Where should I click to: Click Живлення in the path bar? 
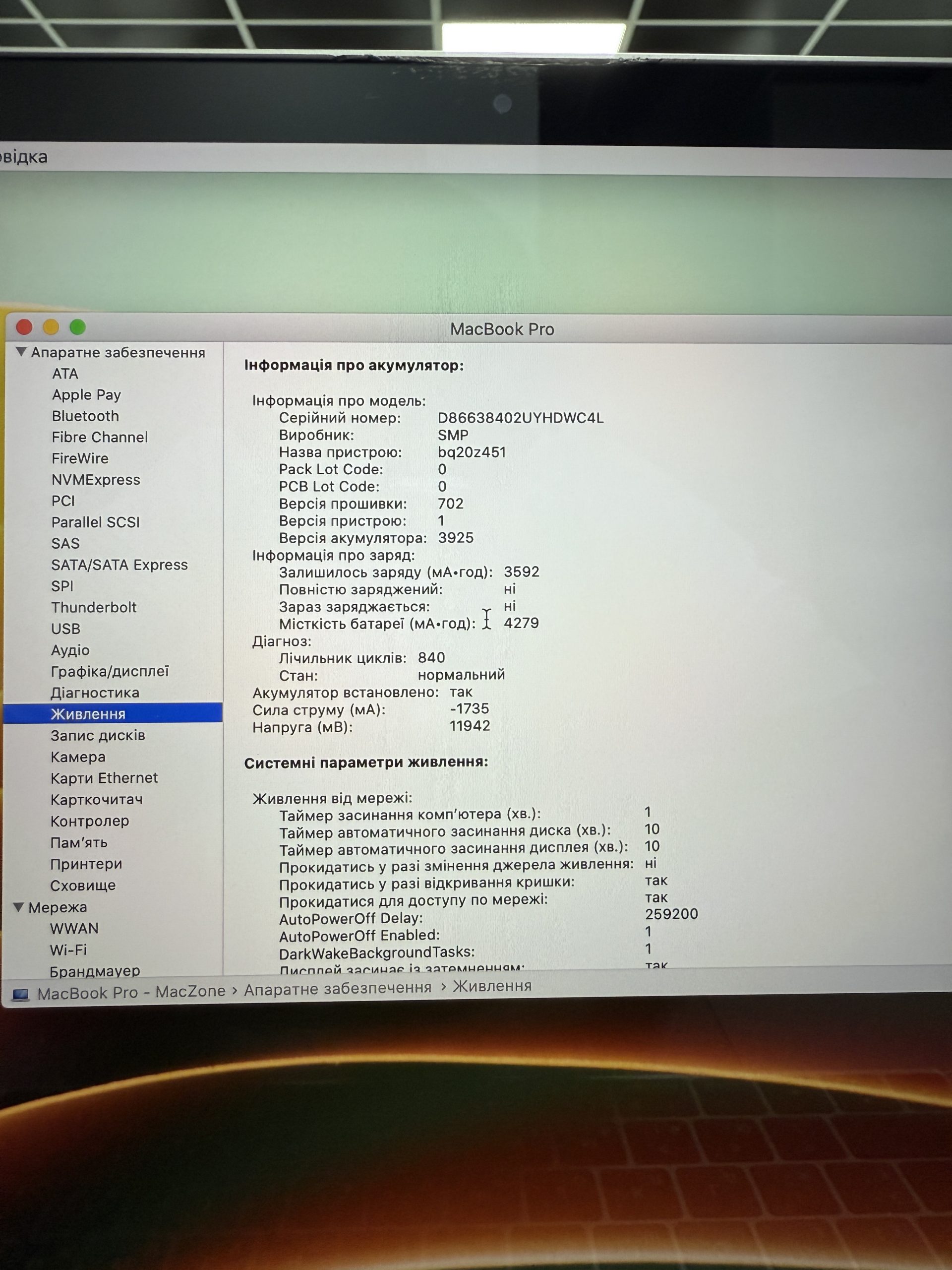click(492, 986)
